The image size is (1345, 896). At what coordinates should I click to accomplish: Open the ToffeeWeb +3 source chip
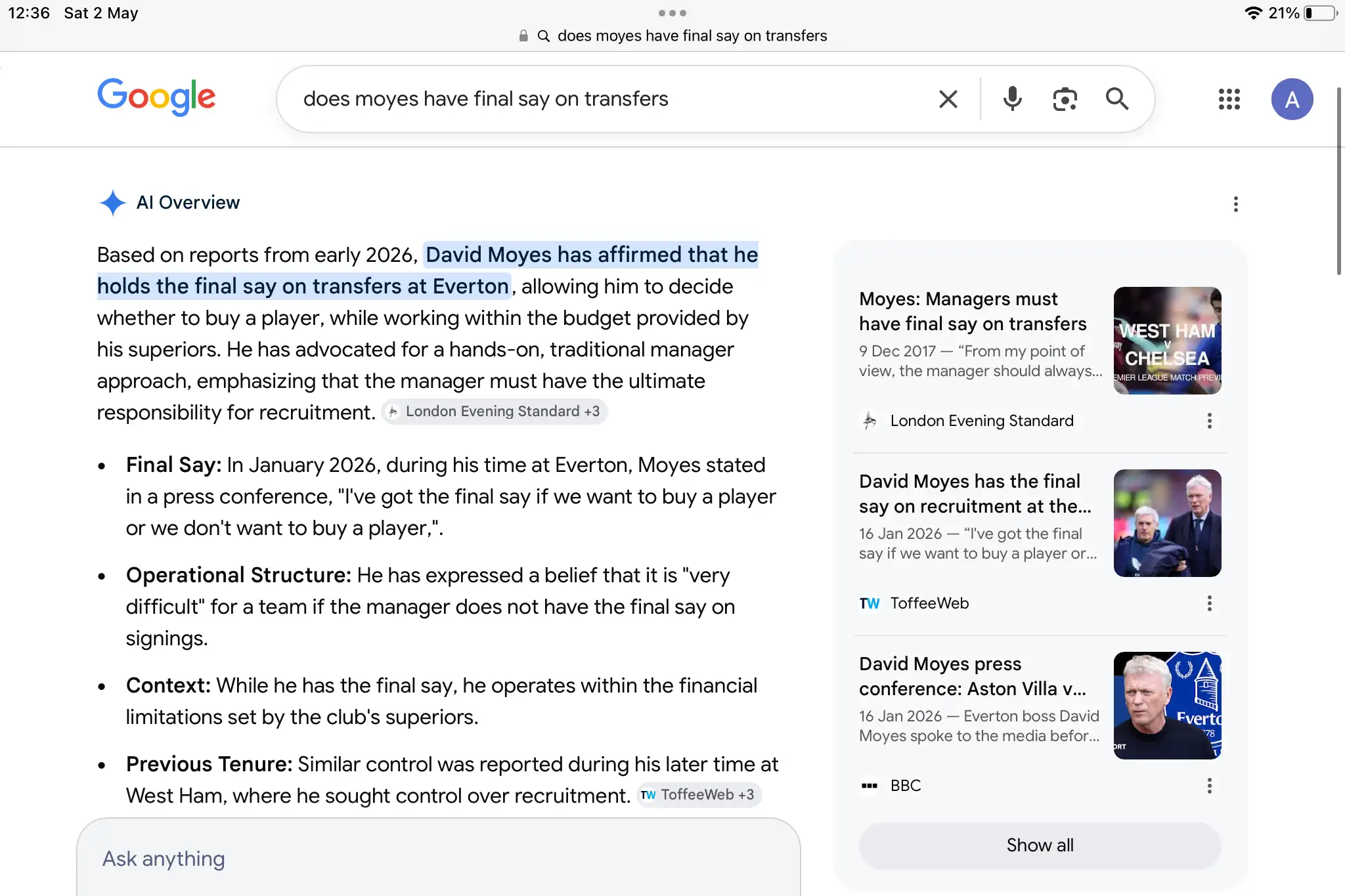[x=699, y=795]
